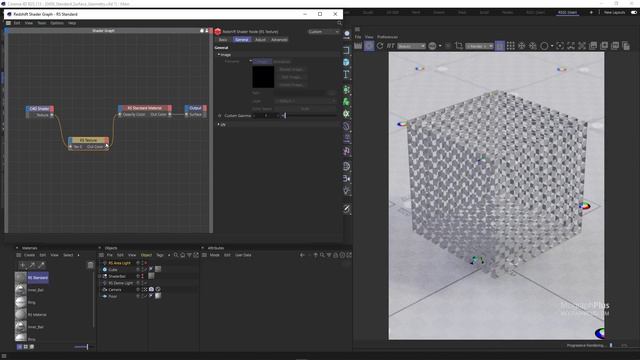Click the last copy icon in render toolbar
The height and width of the screenshot is (360, 640).
(626, 46)
